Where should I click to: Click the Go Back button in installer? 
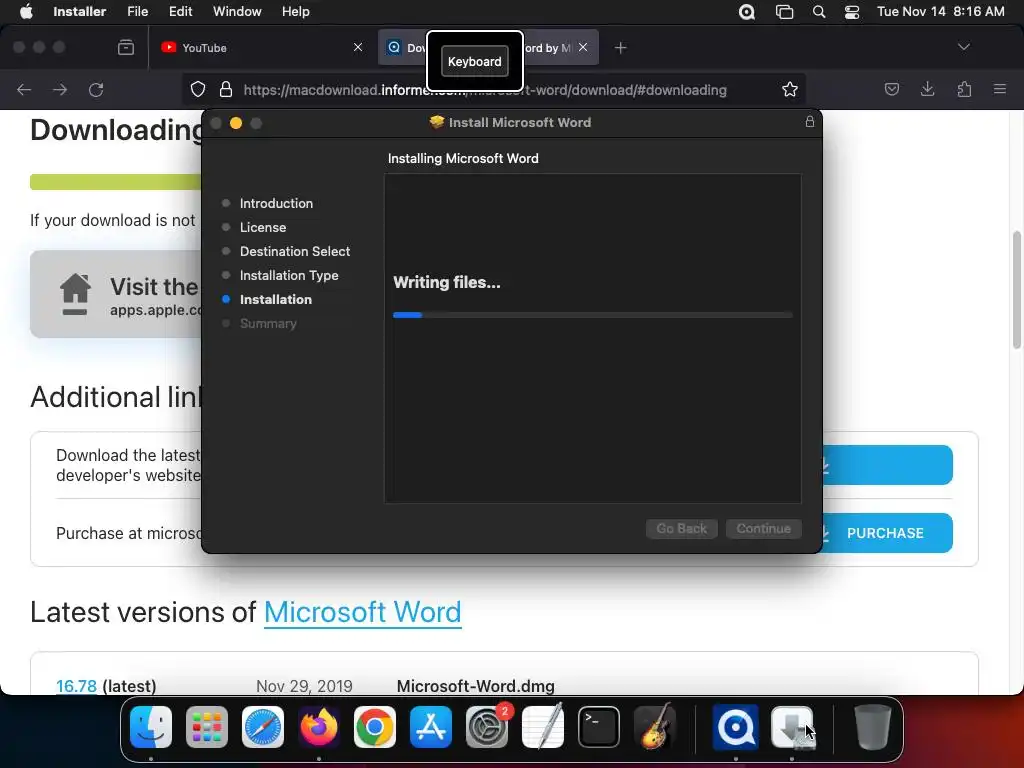682,528
